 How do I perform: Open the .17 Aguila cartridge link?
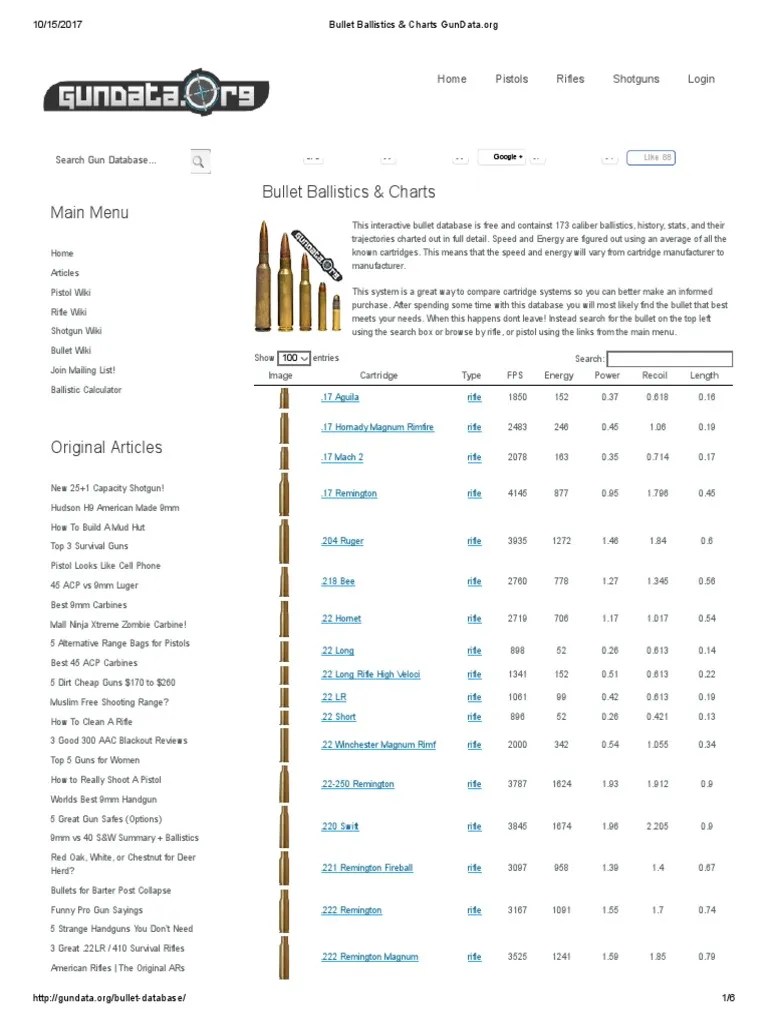coord(340,397)
